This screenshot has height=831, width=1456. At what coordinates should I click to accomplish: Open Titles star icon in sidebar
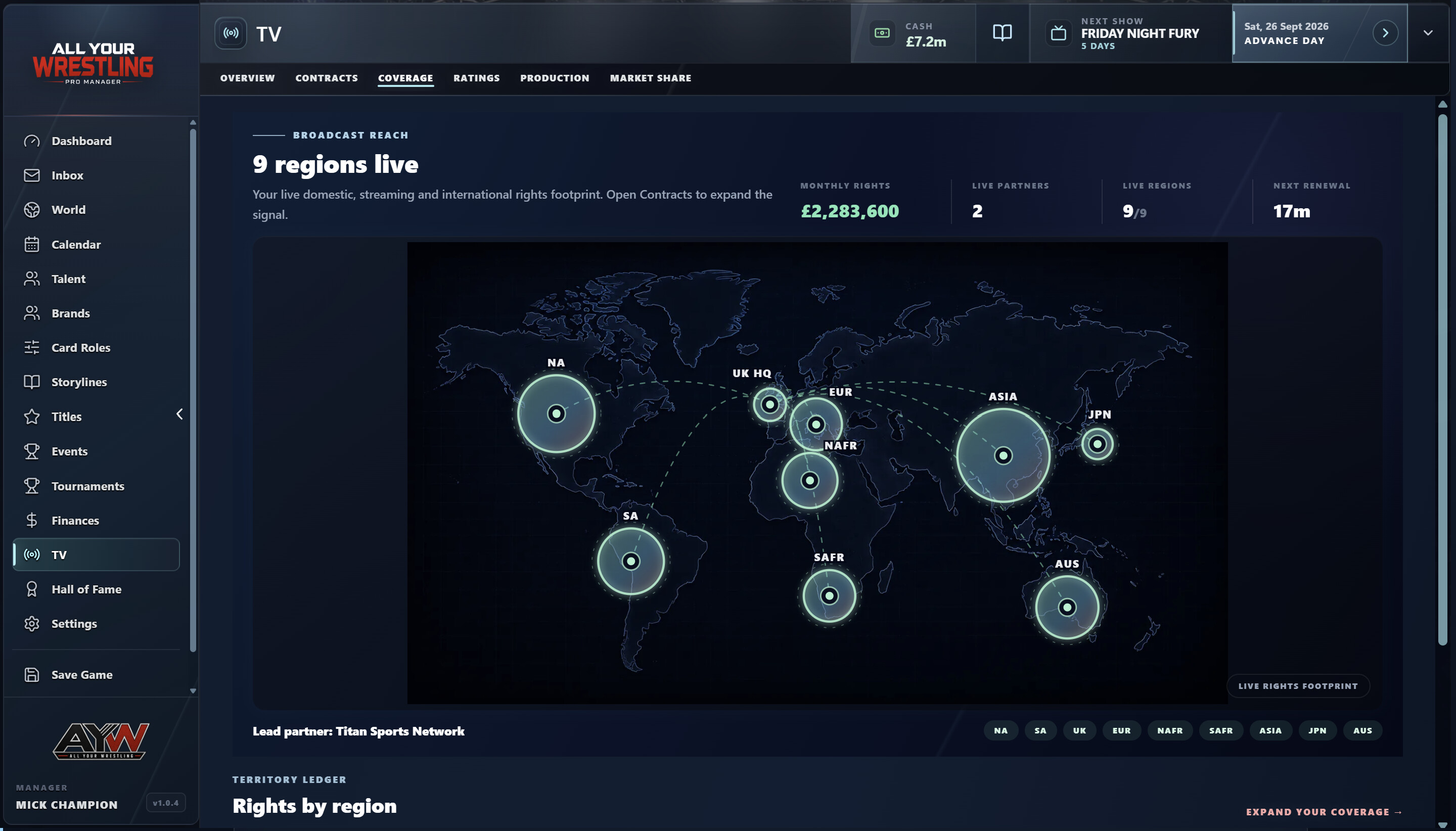pos(32,417)
